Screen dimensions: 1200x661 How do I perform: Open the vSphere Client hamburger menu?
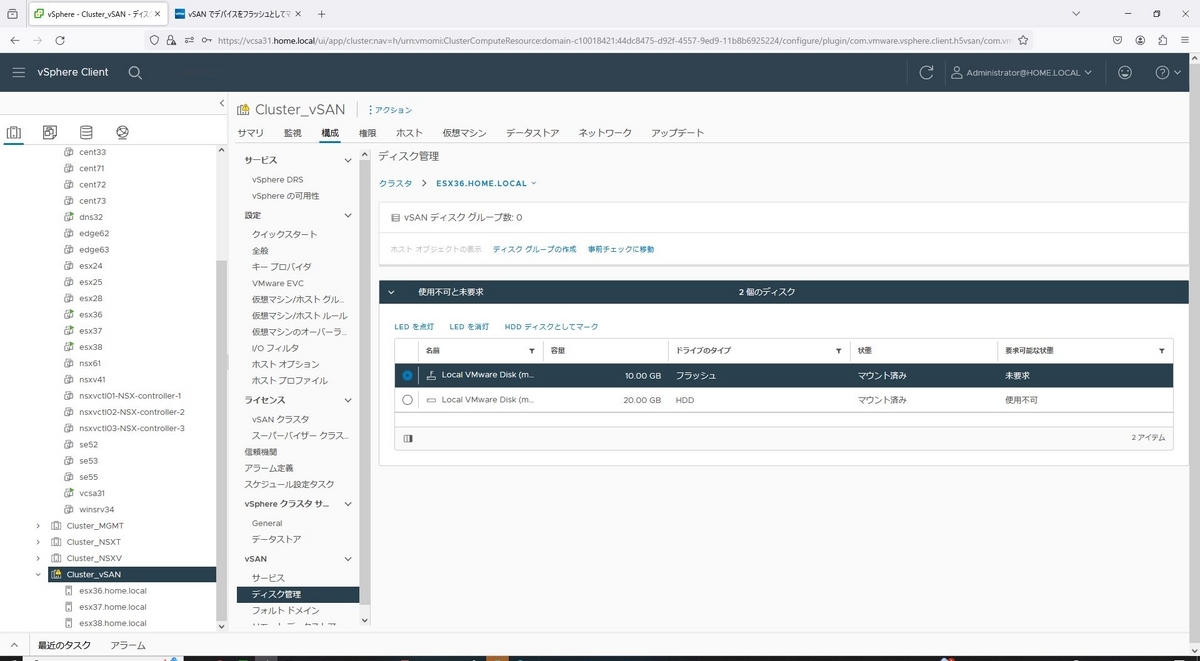coord(18,73)
